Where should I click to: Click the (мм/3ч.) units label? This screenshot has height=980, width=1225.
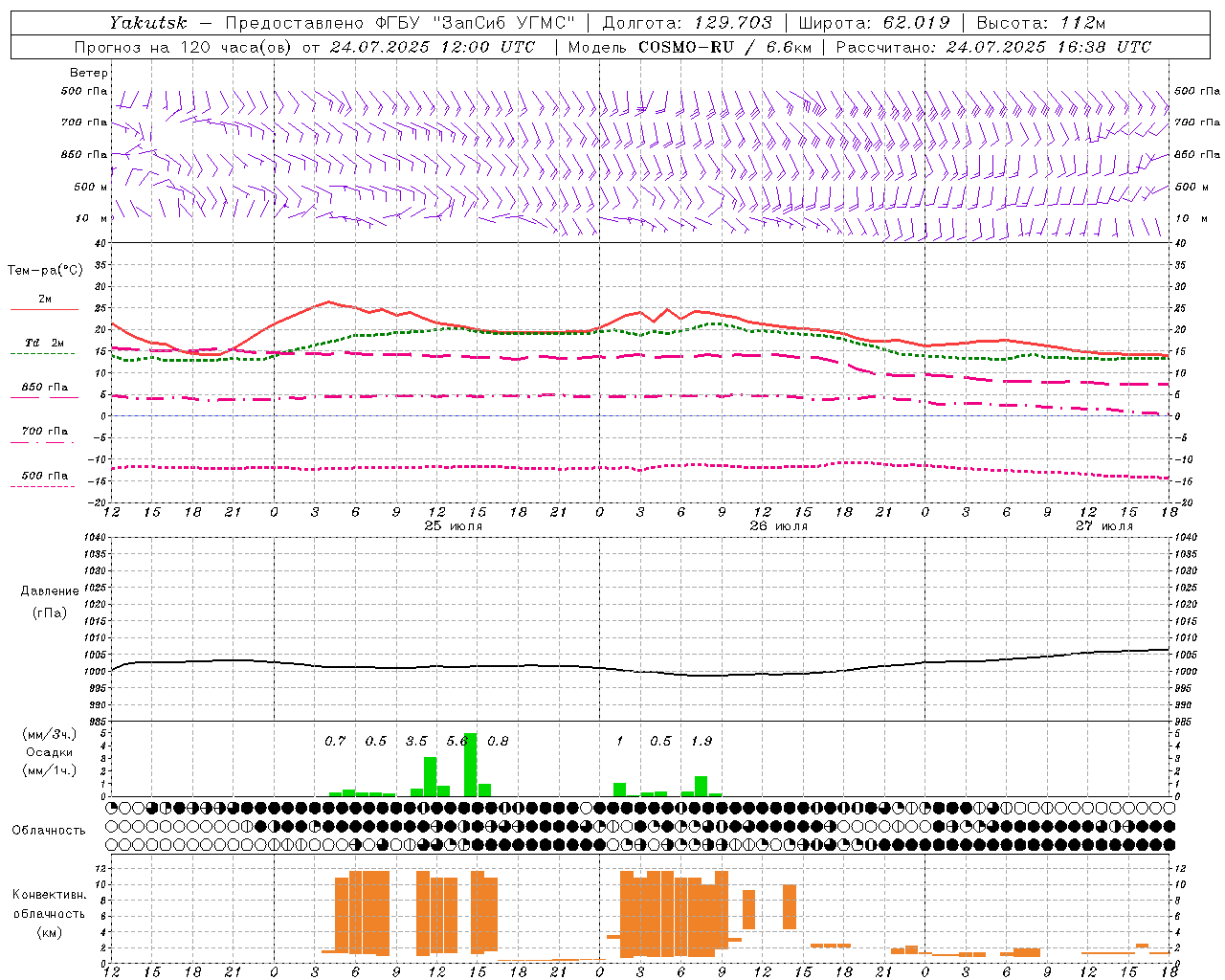pos(50,734)
